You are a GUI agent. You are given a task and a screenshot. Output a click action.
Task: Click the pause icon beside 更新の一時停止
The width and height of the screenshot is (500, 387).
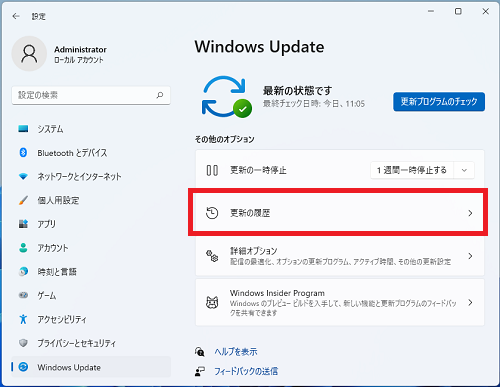[212, 170]
